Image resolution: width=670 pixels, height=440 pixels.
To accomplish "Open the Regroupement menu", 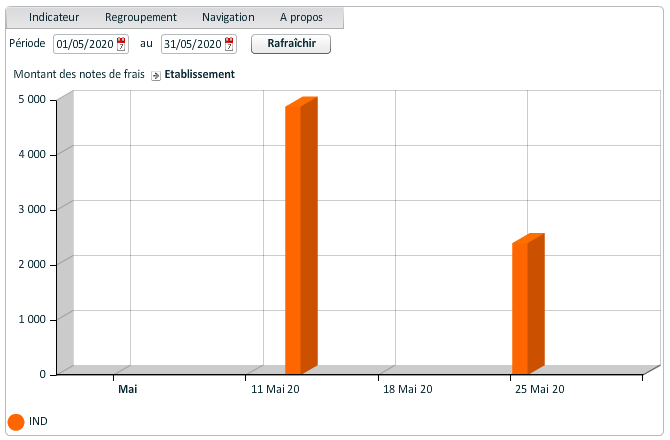I will [141, 18].
